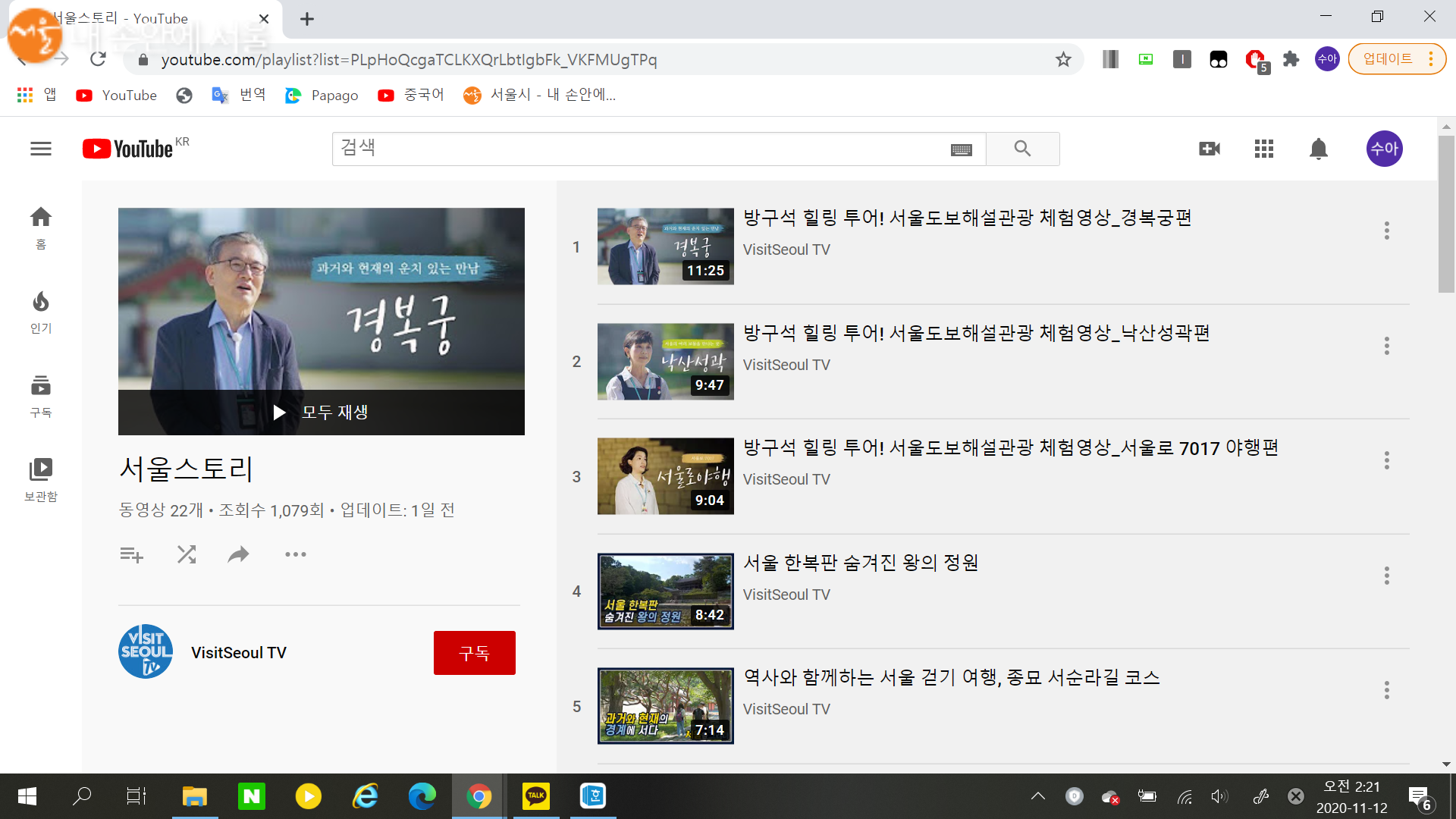
Task: Play the 낙산성곽편 video thumbnail
Action: pos(665,362)
